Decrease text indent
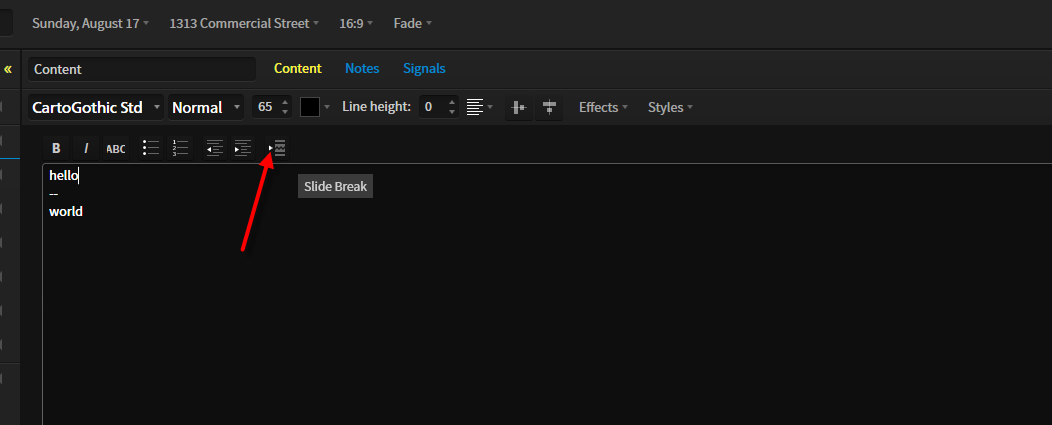 [215, 148]
